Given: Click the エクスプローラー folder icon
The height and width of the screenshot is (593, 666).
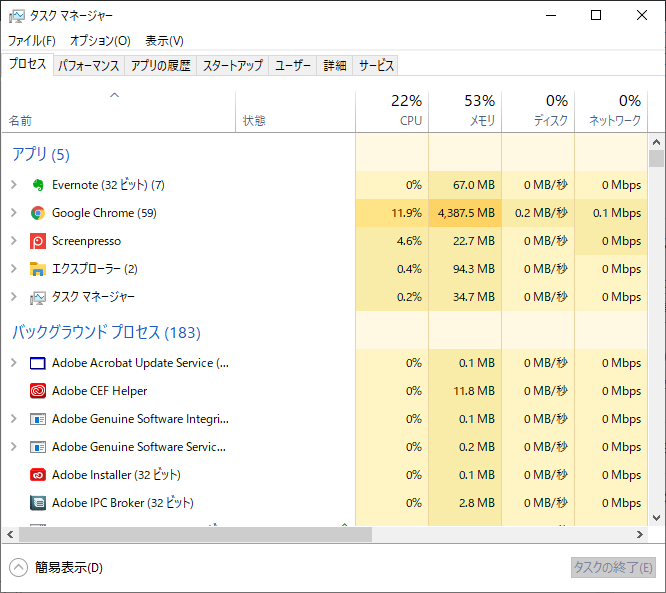Looking at the screenshot, I should pos(38,269).
